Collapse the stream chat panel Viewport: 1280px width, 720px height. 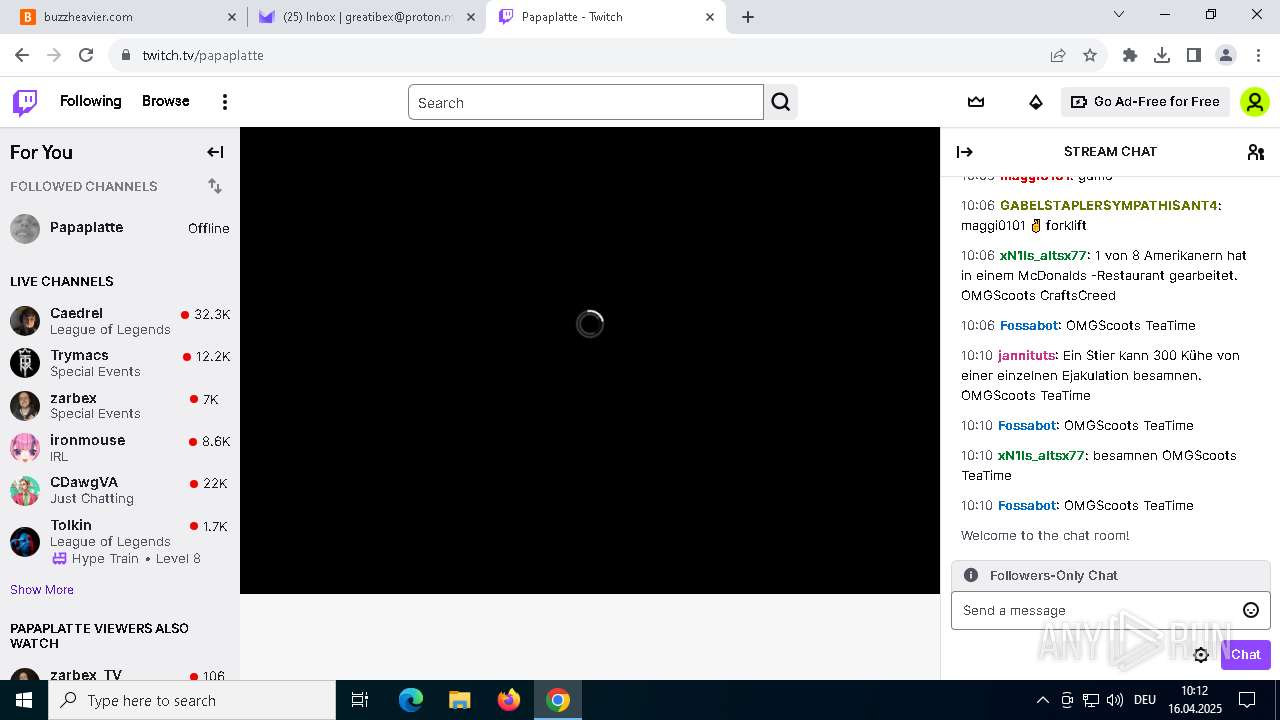tap(965, 152)
